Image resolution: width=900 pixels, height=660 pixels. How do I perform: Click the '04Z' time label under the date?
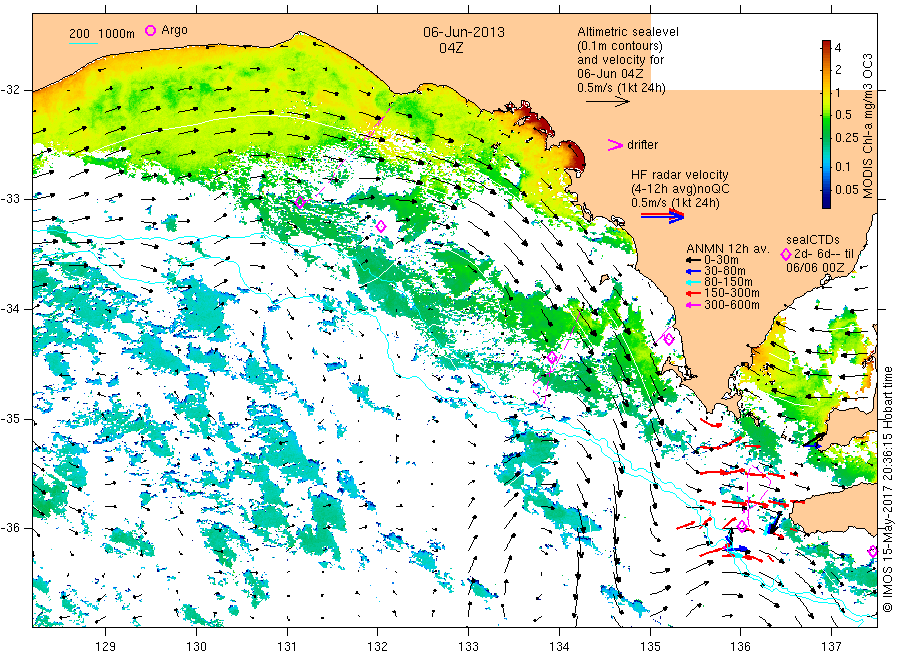tap(451, 48)
